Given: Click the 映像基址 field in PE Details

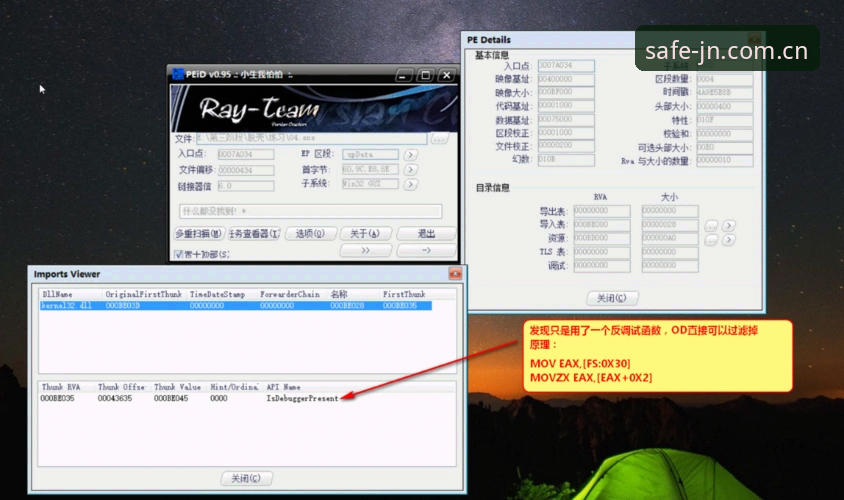Looking at the screenshot, I should point(566,79).
